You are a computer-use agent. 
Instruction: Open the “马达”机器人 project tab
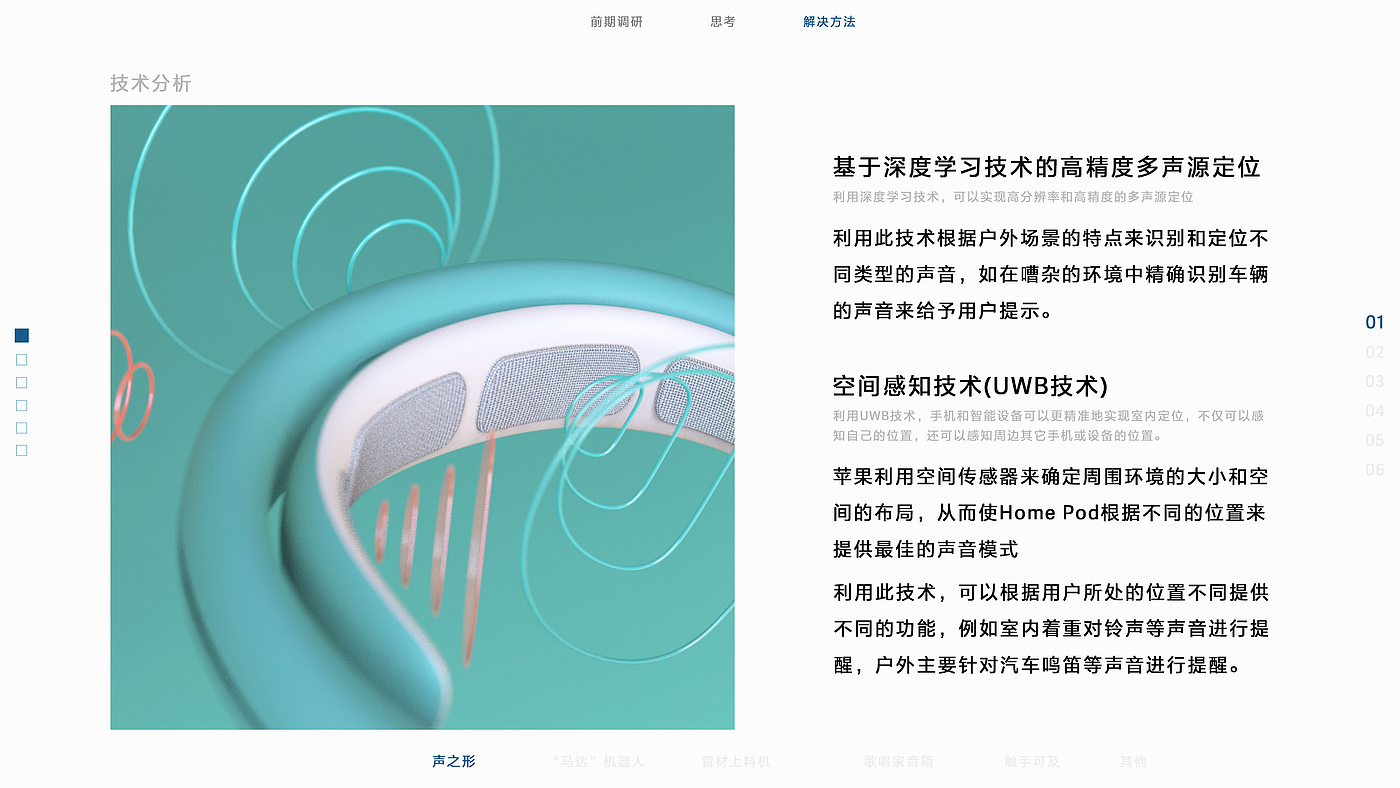coord(598,761)
